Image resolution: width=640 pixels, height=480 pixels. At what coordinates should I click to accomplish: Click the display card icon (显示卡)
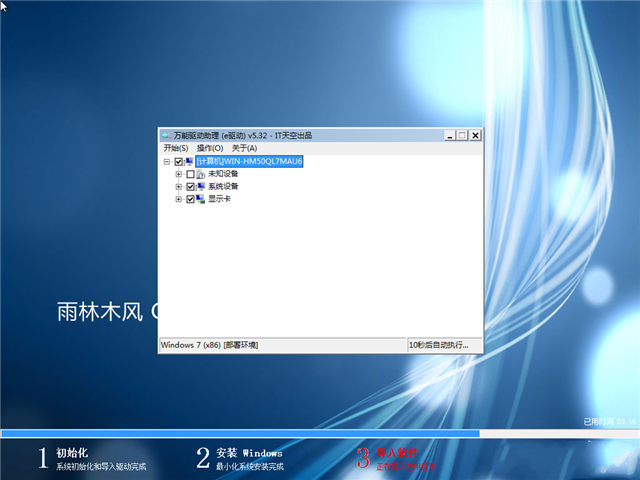point(201,199)
